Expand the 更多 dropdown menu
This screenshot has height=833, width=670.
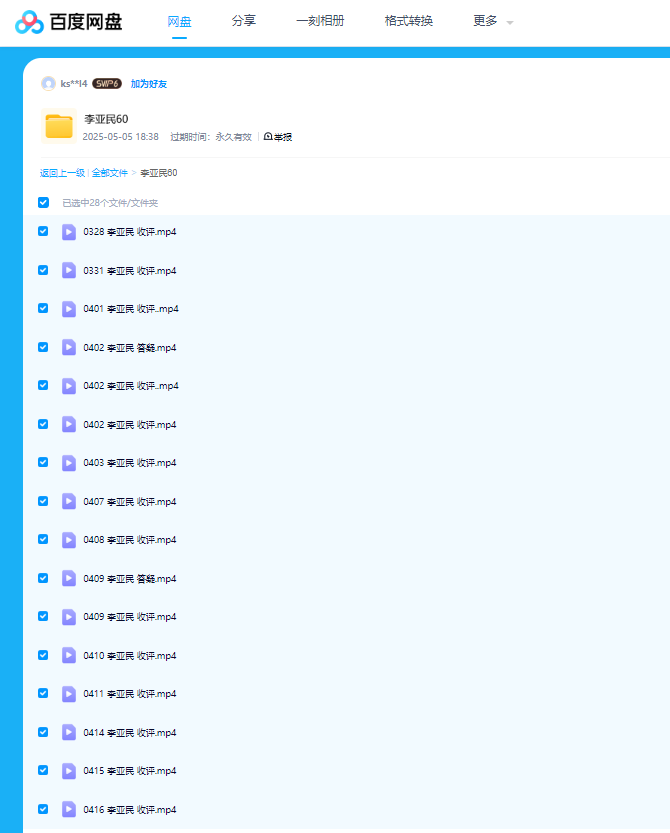coord(492,21)
